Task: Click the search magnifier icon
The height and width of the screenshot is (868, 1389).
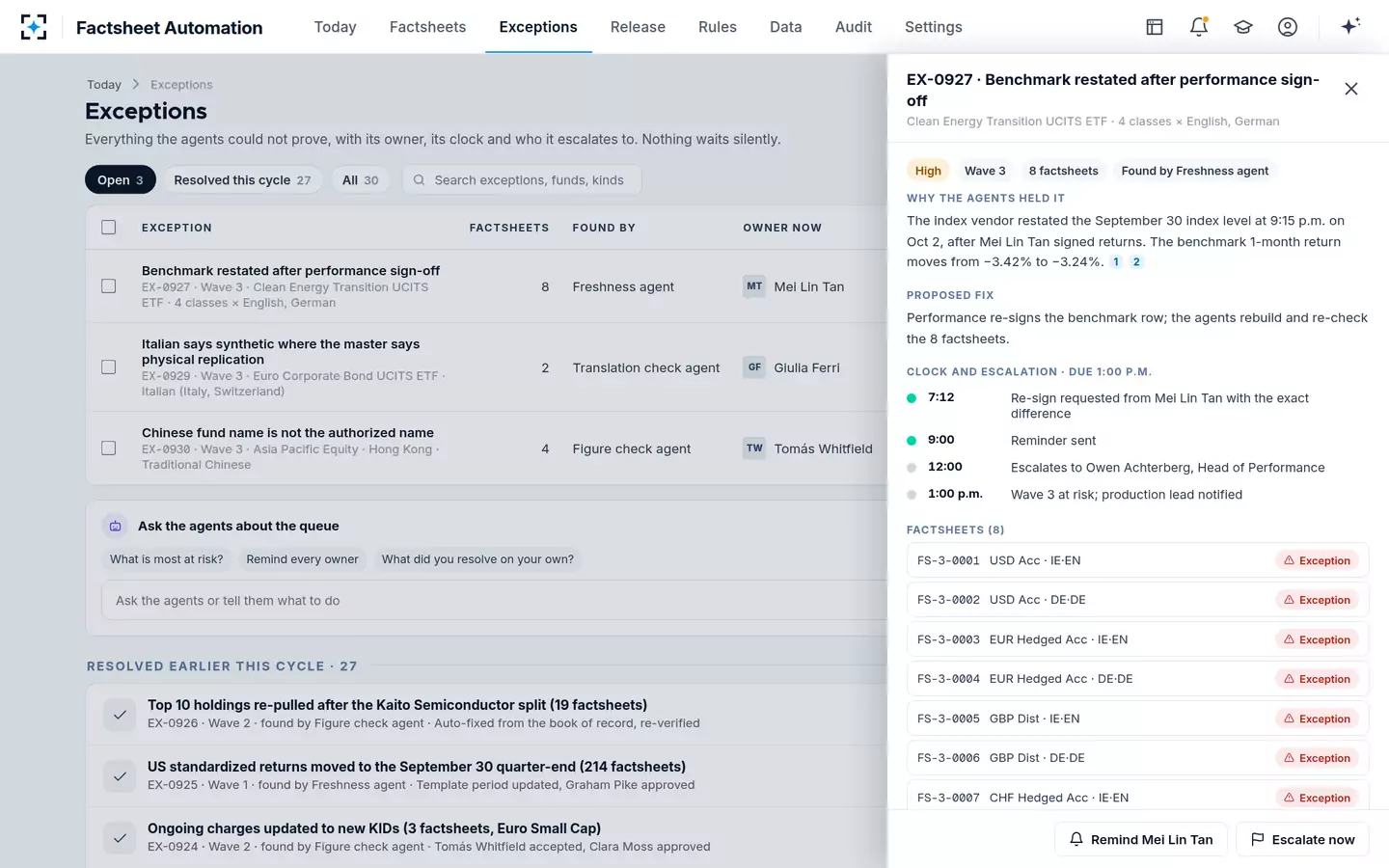Action: (419, 180)
